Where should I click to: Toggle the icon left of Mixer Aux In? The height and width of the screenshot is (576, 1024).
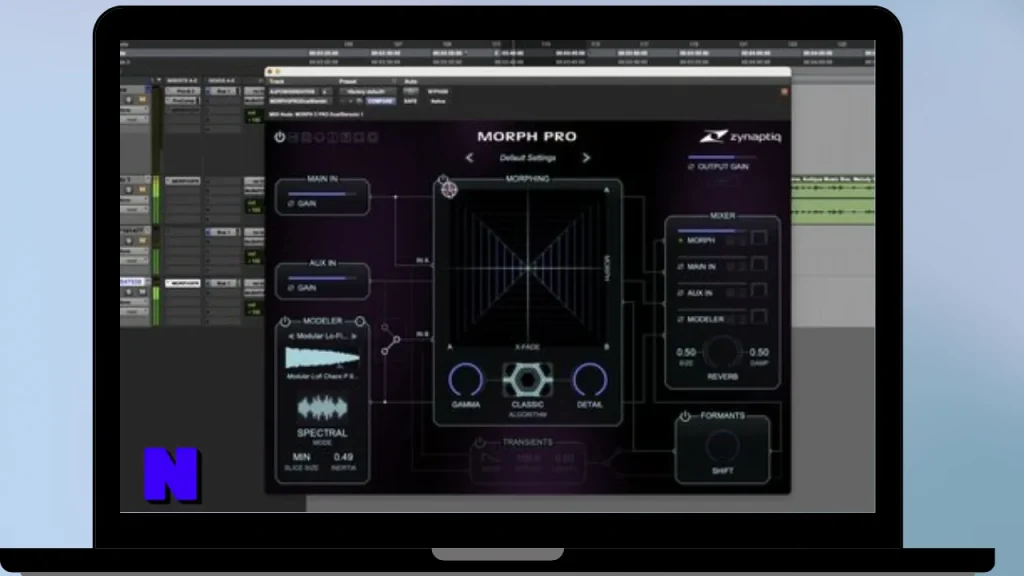(x=680, y=293)
